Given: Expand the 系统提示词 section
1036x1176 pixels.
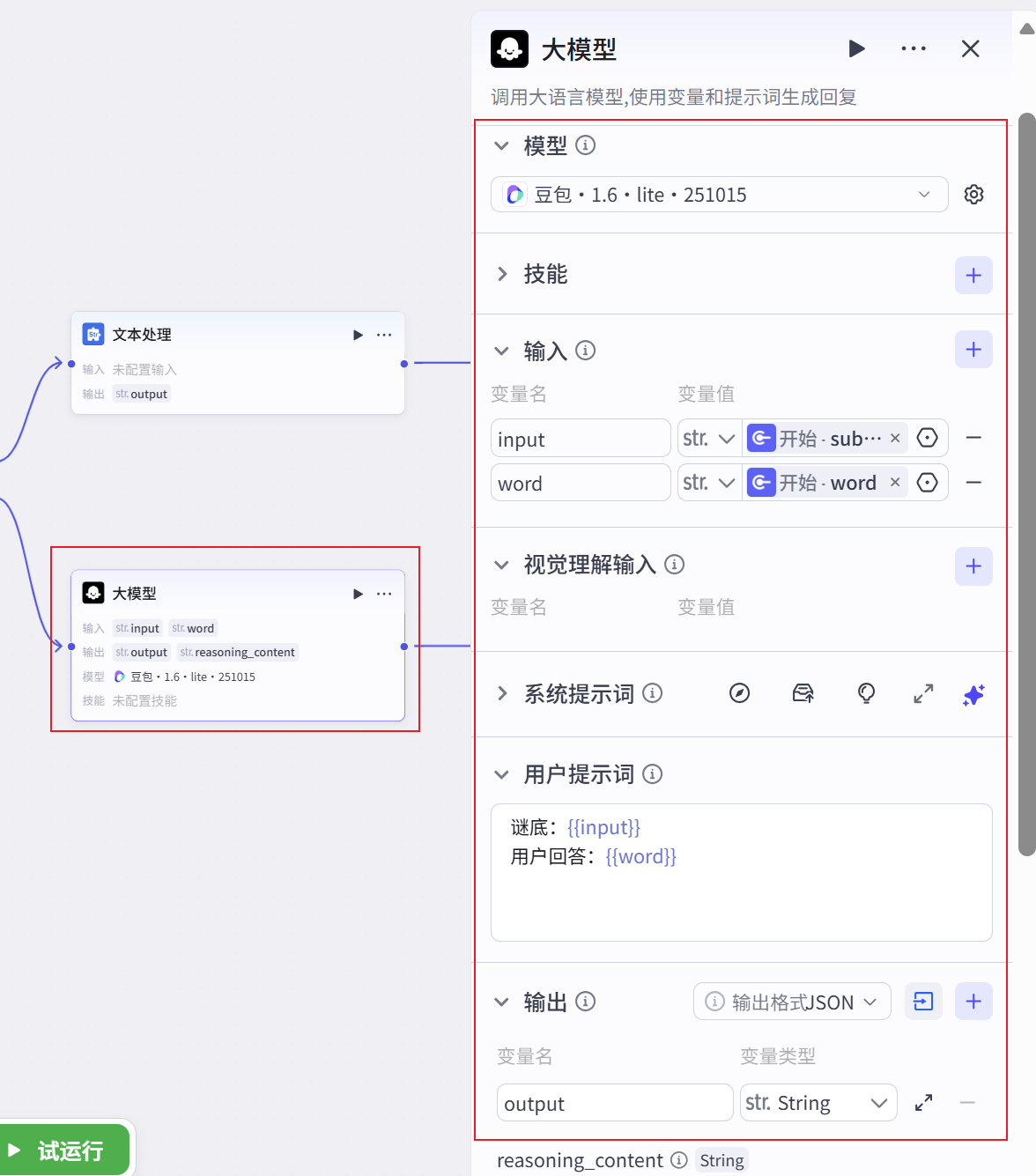Looking at the screenshot, I should pyautogui.click(x=502, y=694).
